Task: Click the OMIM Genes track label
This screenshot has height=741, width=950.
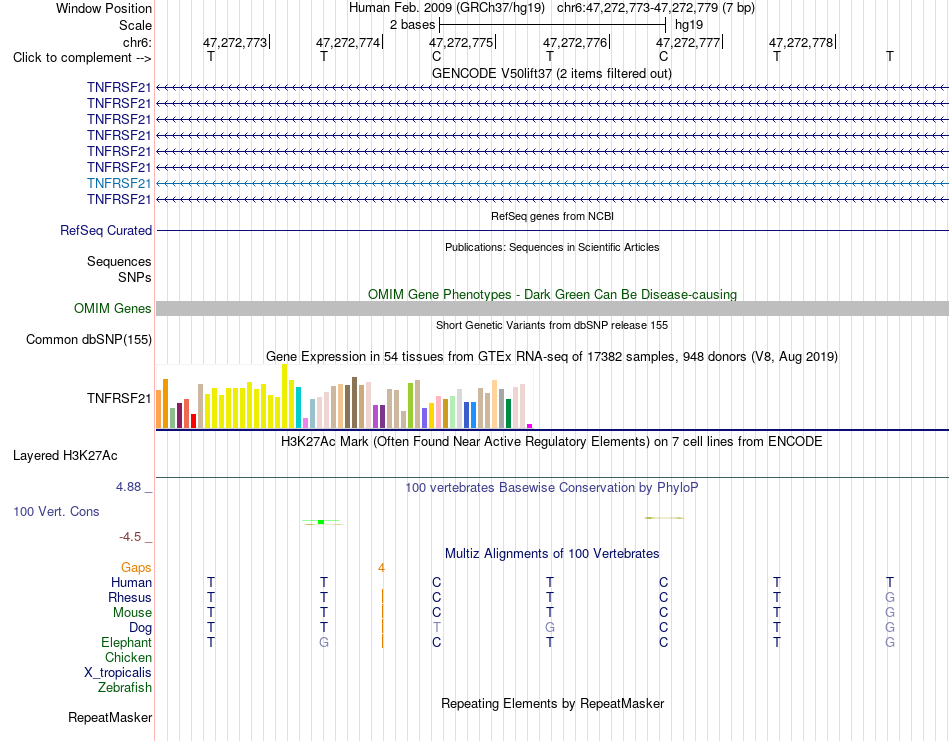Action: pos(112,308)
